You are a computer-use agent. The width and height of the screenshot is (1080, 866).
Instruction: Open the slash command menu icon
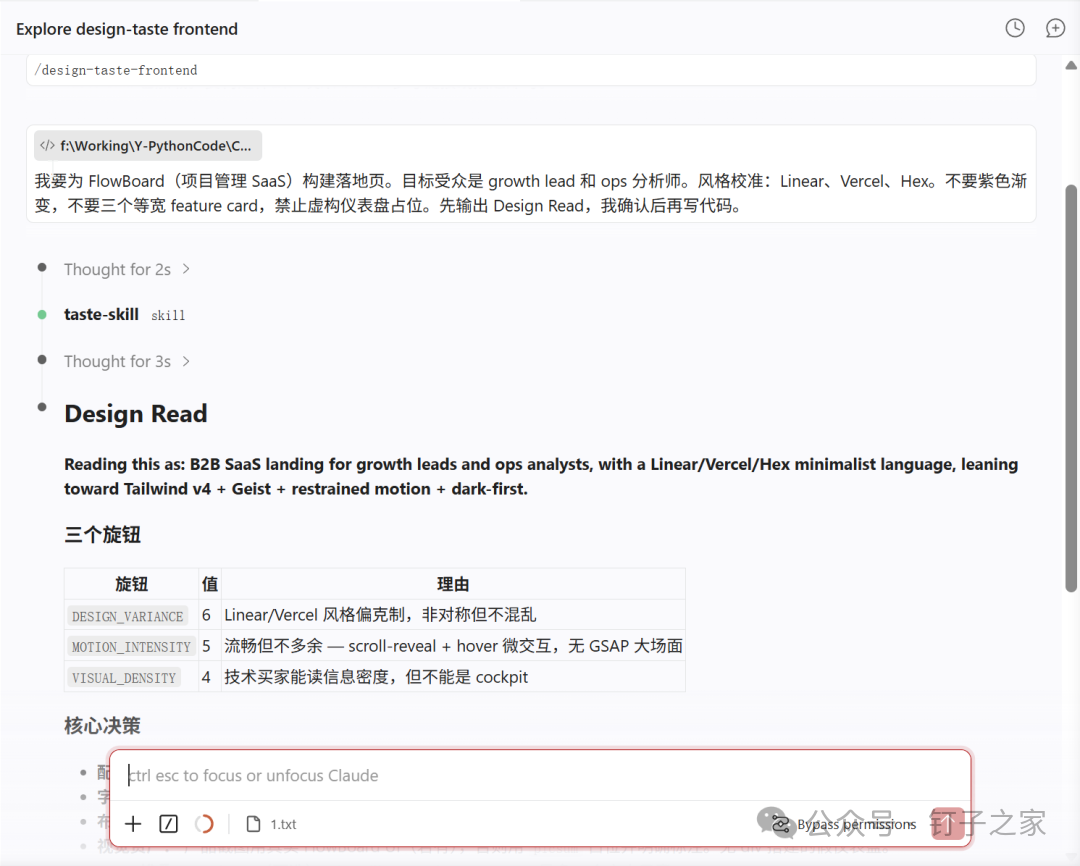click(x=168, y=823)
